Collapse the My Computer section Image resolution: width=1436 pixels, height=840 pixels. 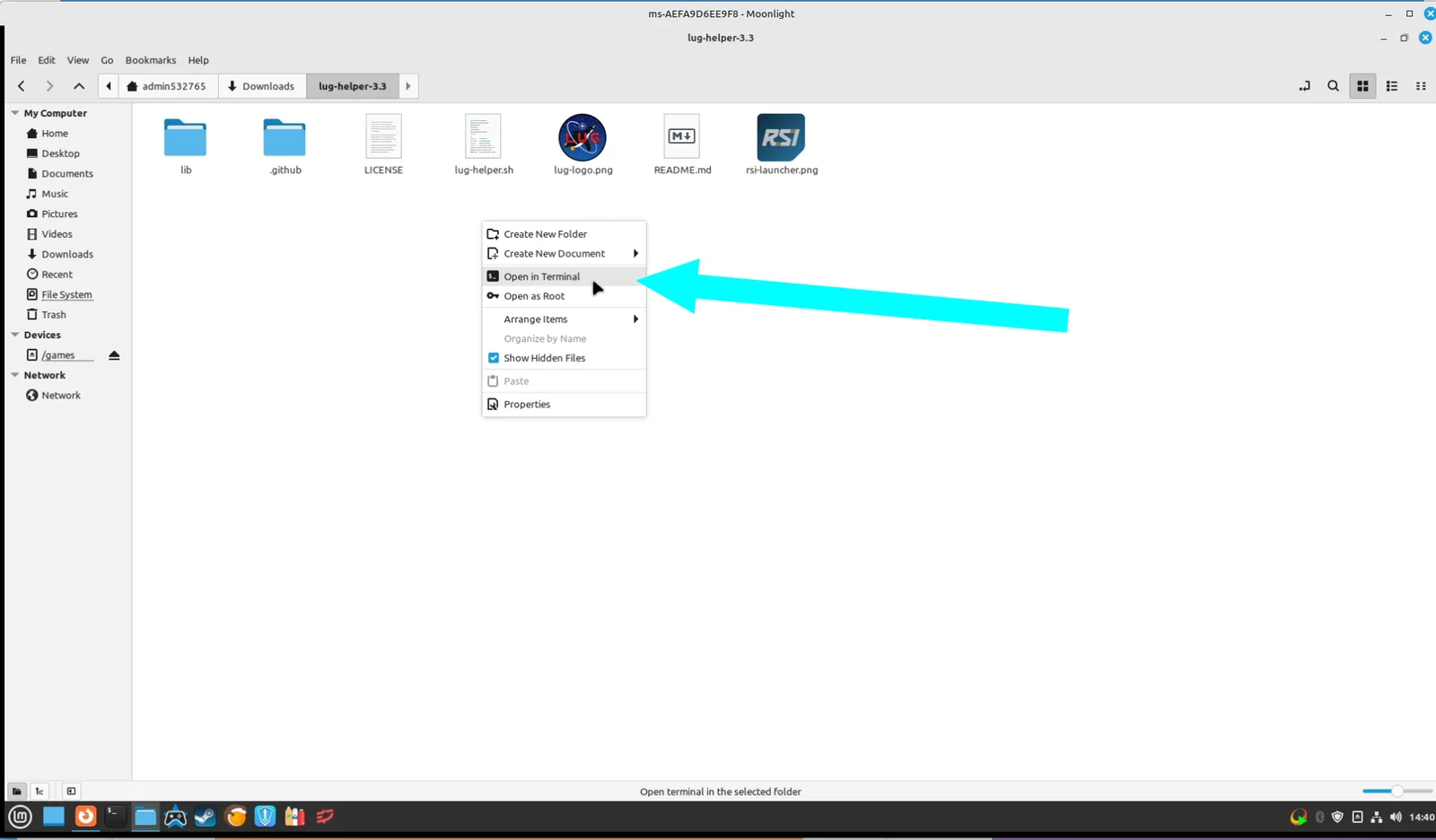click(15, 113)
